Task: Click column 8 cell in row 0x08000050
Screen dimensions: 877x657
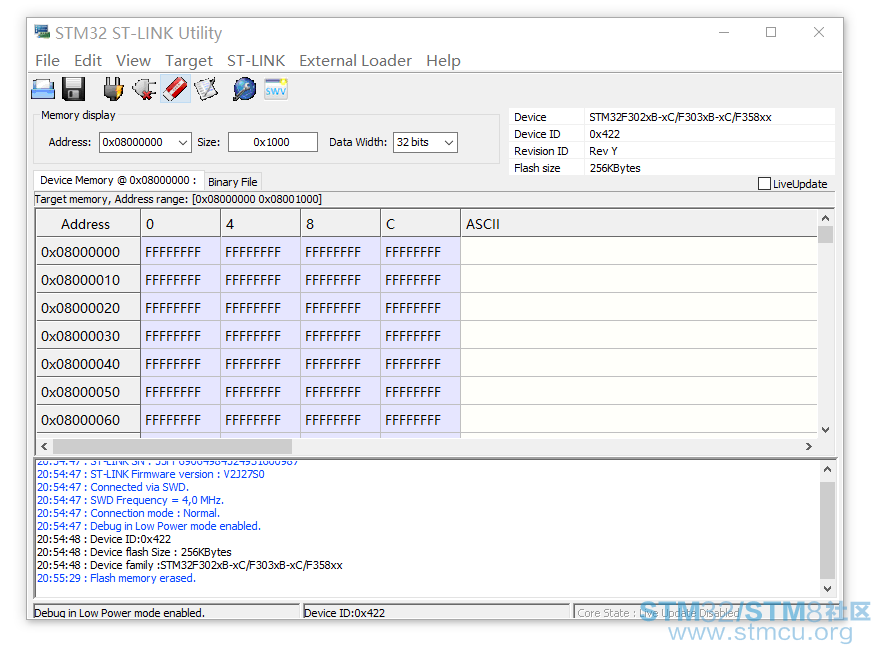Action: [341, 391]
